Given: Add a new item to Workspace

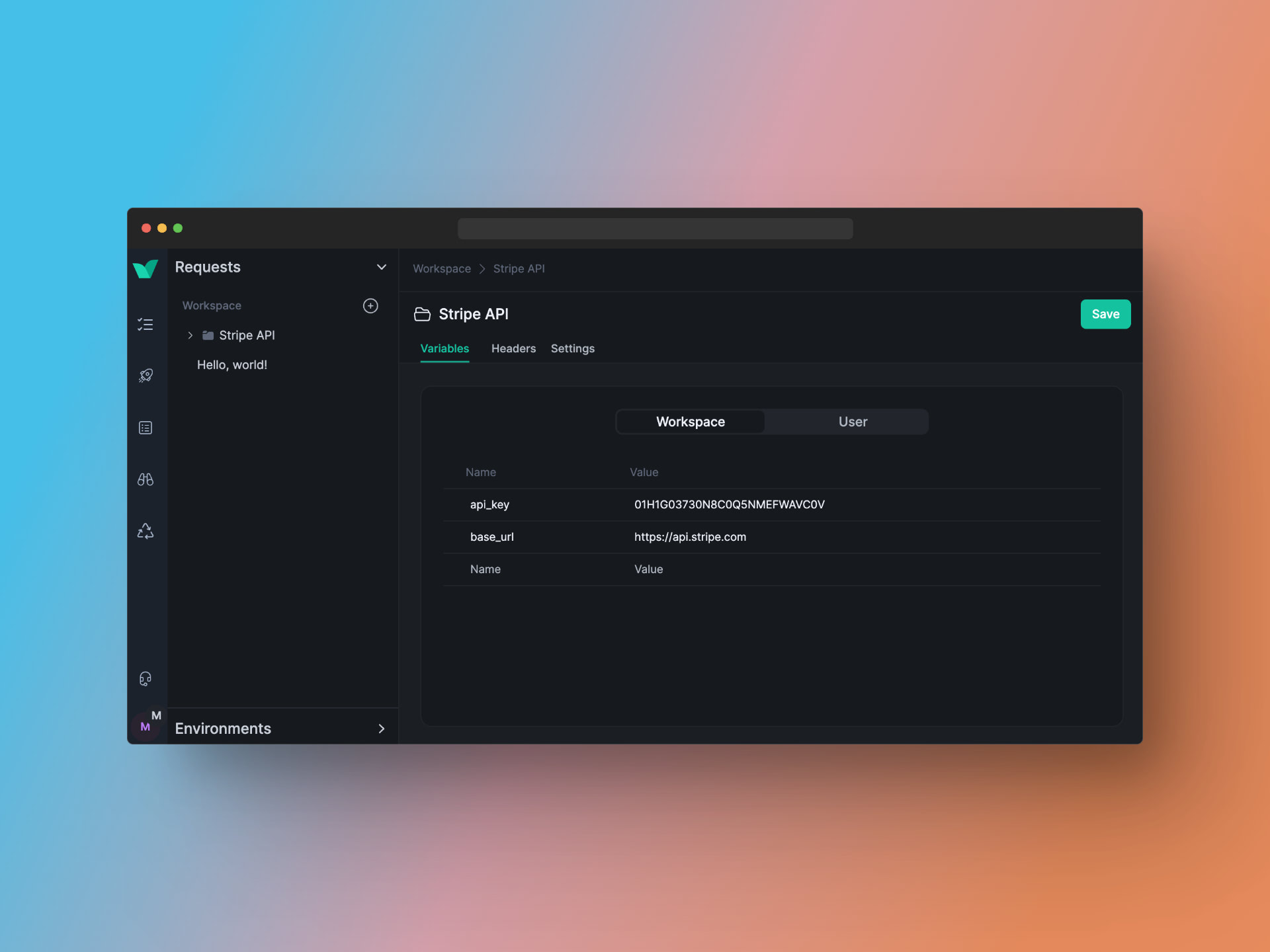Looking at the screenshot, I should [370, 305].
